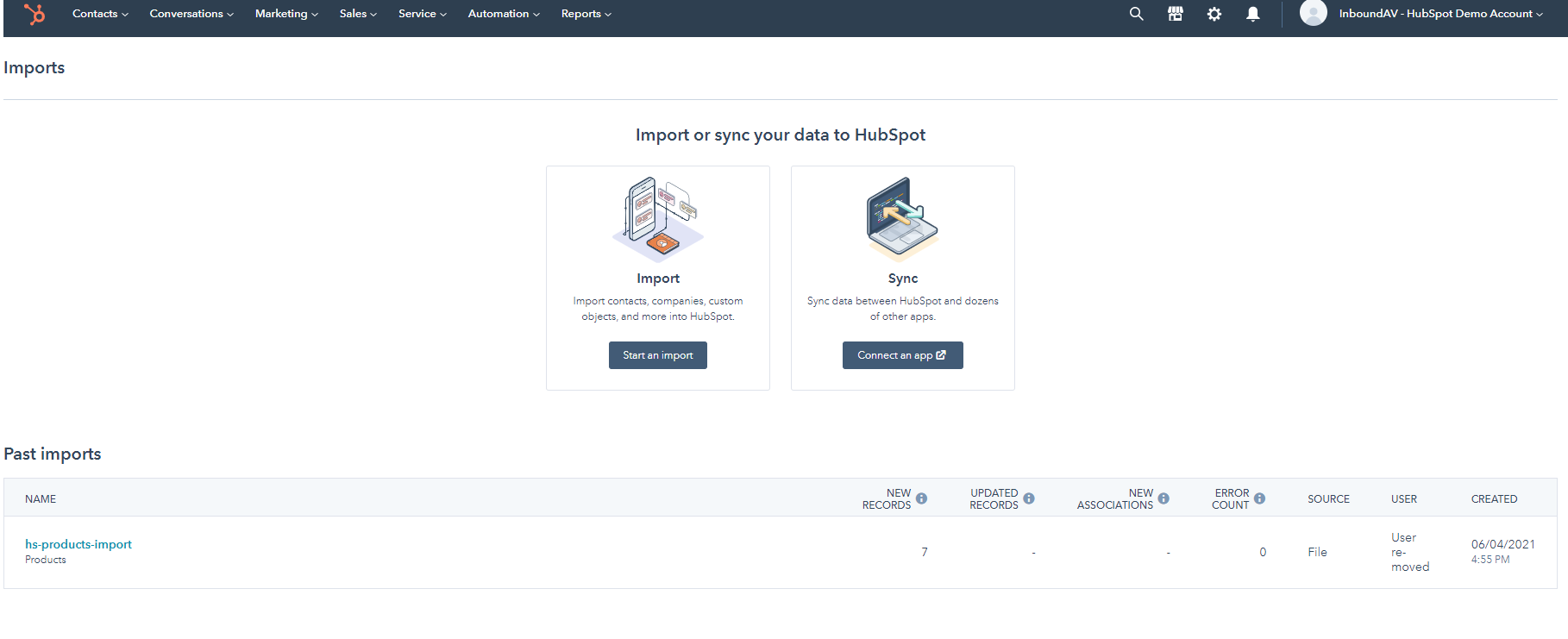1568x639 pixels.
Task: Expand the Service menu
Action: pyautogui.click(x=423, y=14)
